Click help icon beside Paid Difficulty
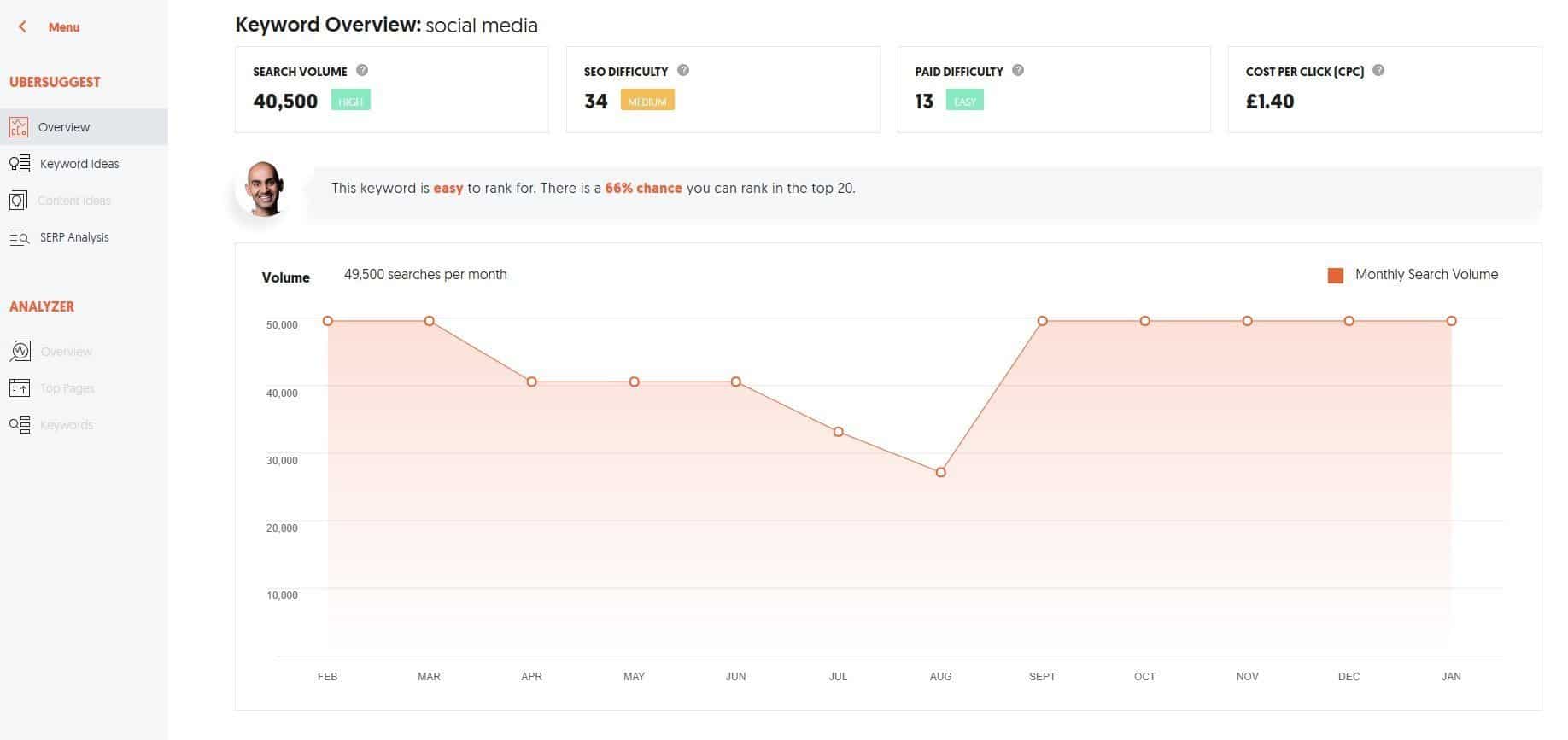The image size is (1568, 740). click(x=1018, y=71)
